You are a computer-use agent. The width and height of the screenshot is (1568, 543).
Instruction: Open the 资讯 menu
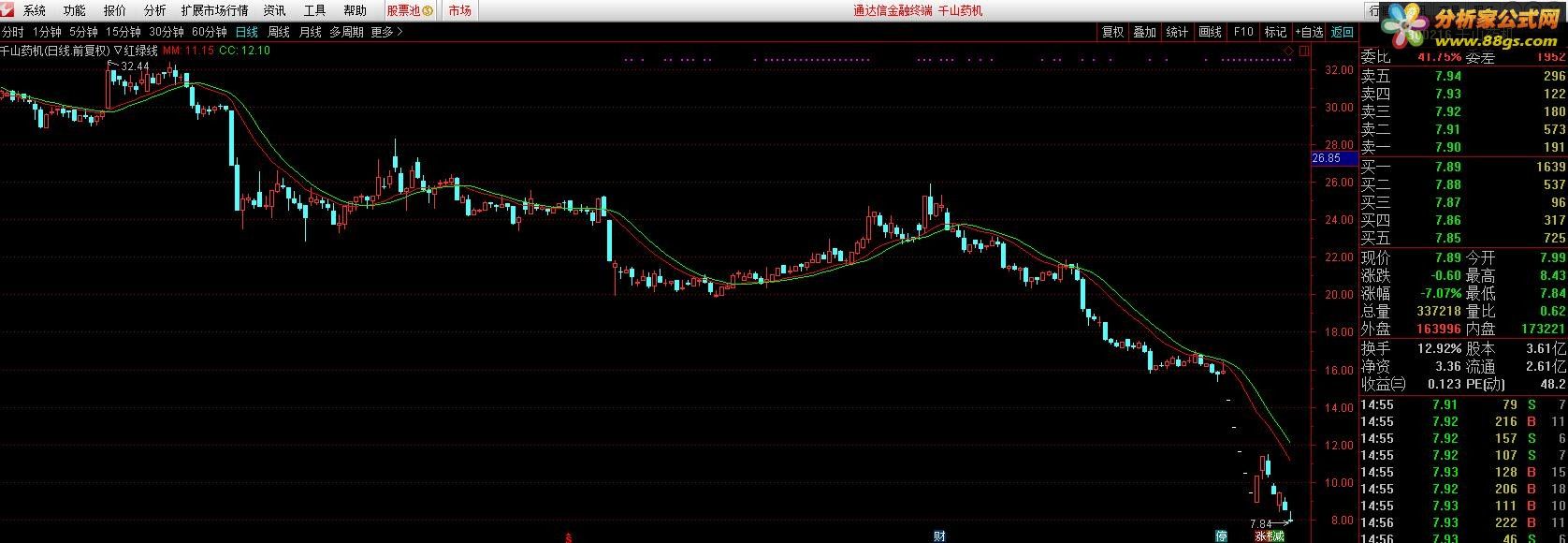[x=275, y=11]
